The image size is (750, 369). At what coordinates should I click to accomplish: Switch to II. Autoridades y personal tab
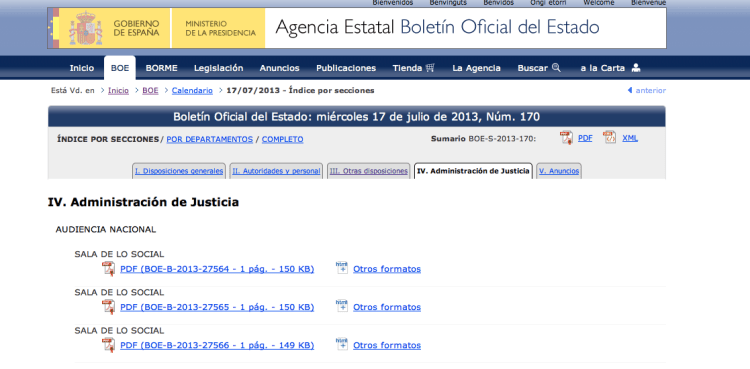276,171
